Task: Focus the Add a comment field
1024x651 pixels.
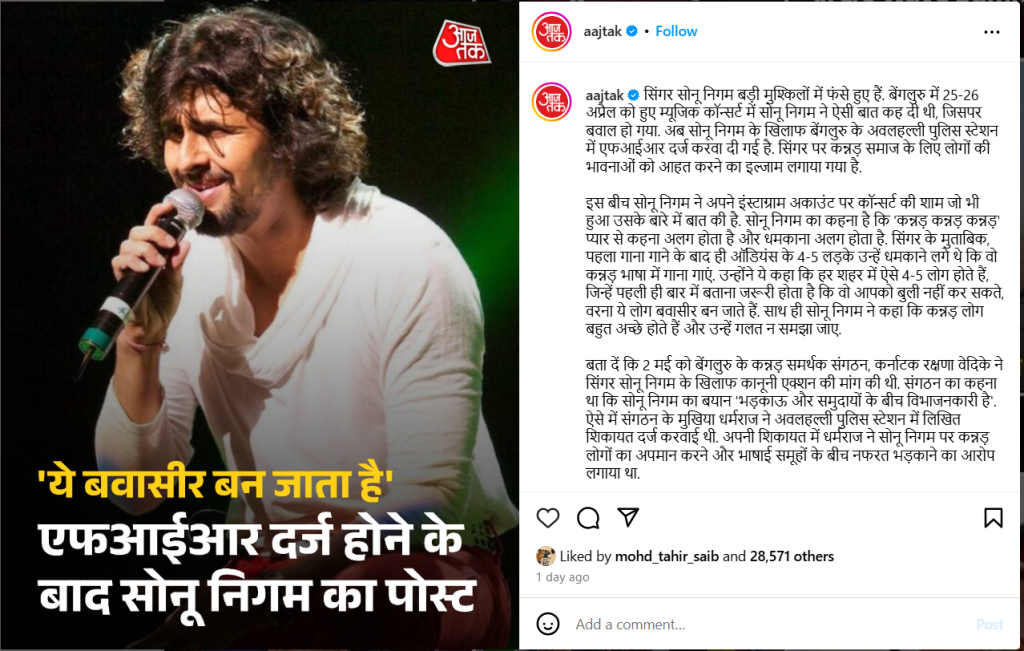Action: click(x=771, y=624)
